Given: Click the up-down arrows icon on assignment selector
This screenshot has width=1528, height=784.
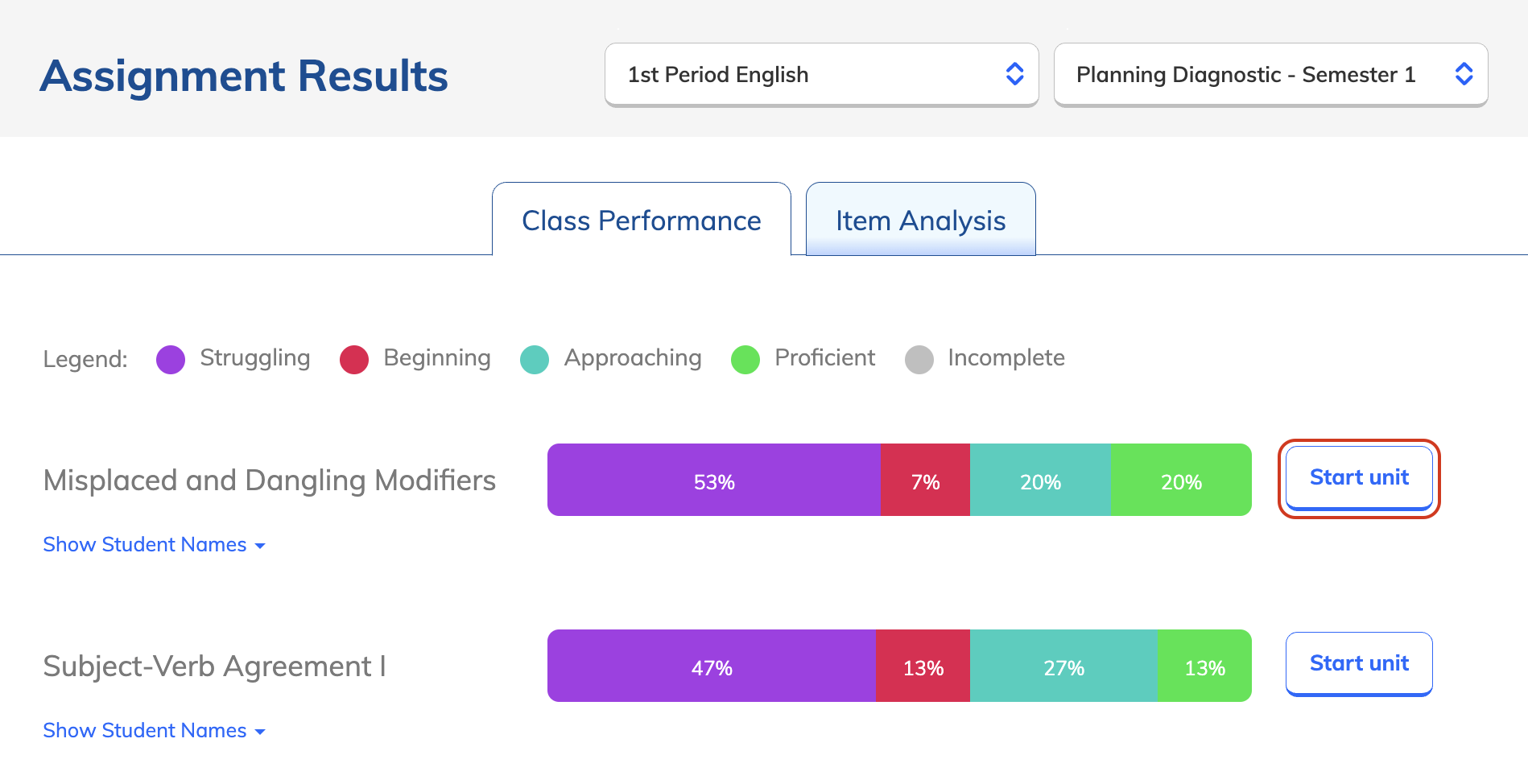Looking at the screenshot, I should (1464, 74).
